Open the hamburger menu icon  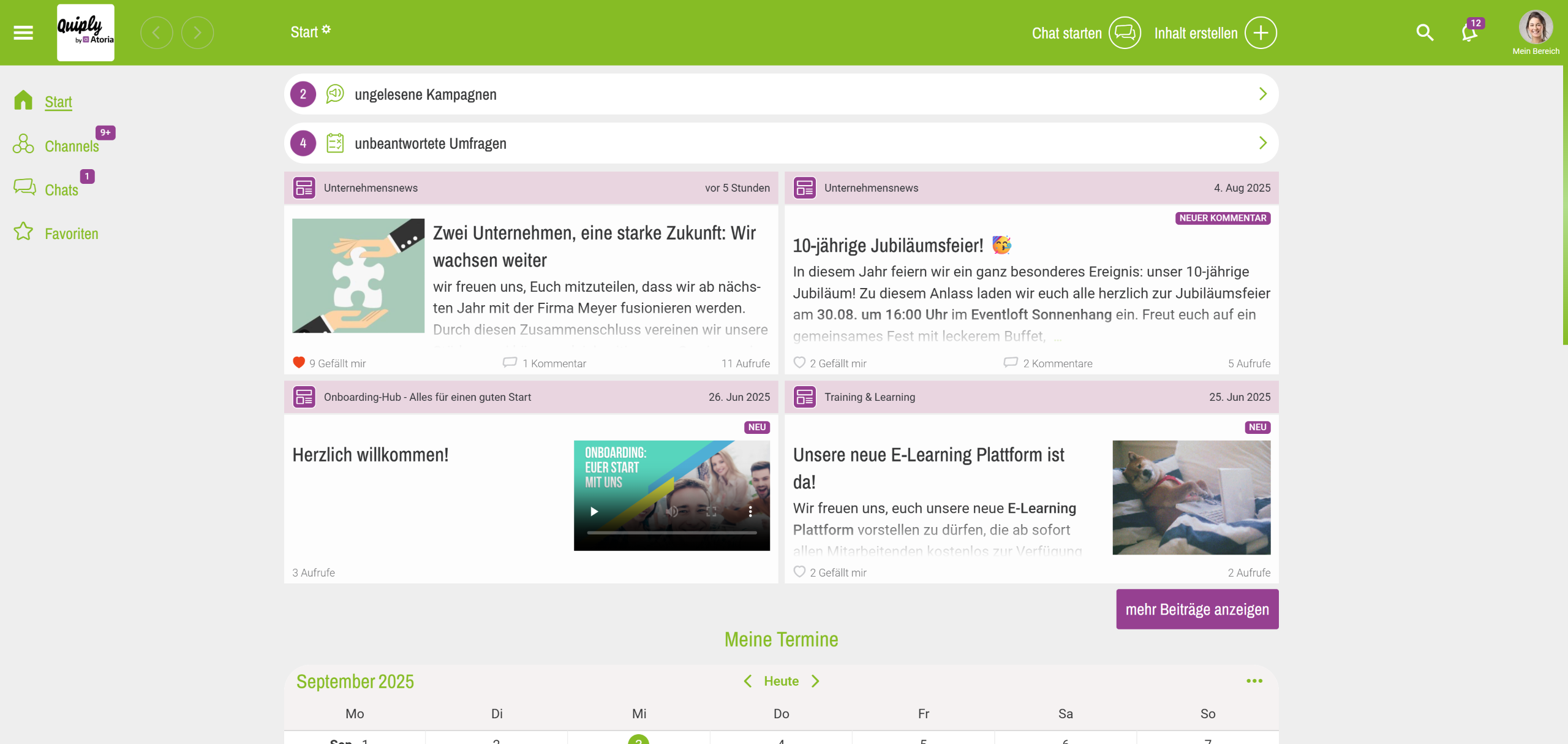[23, 32]
